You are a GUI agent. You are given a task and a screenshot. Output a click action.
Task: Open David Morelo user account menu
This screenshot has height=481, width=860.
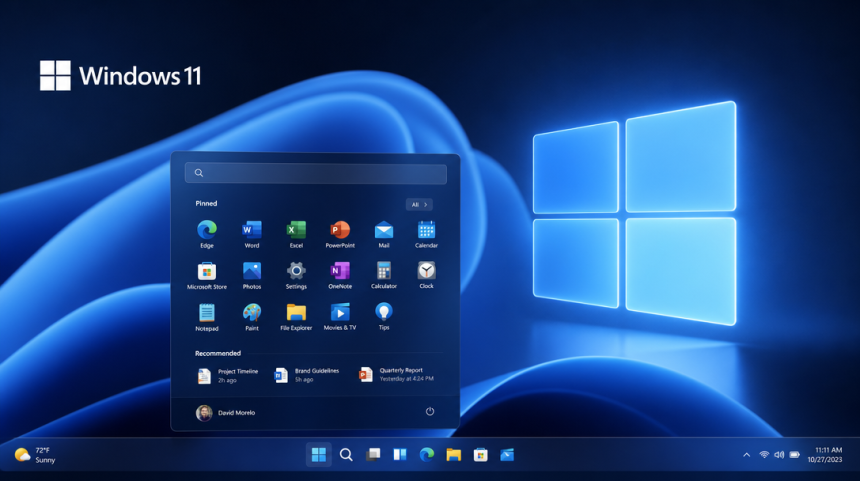pos(225,412)
